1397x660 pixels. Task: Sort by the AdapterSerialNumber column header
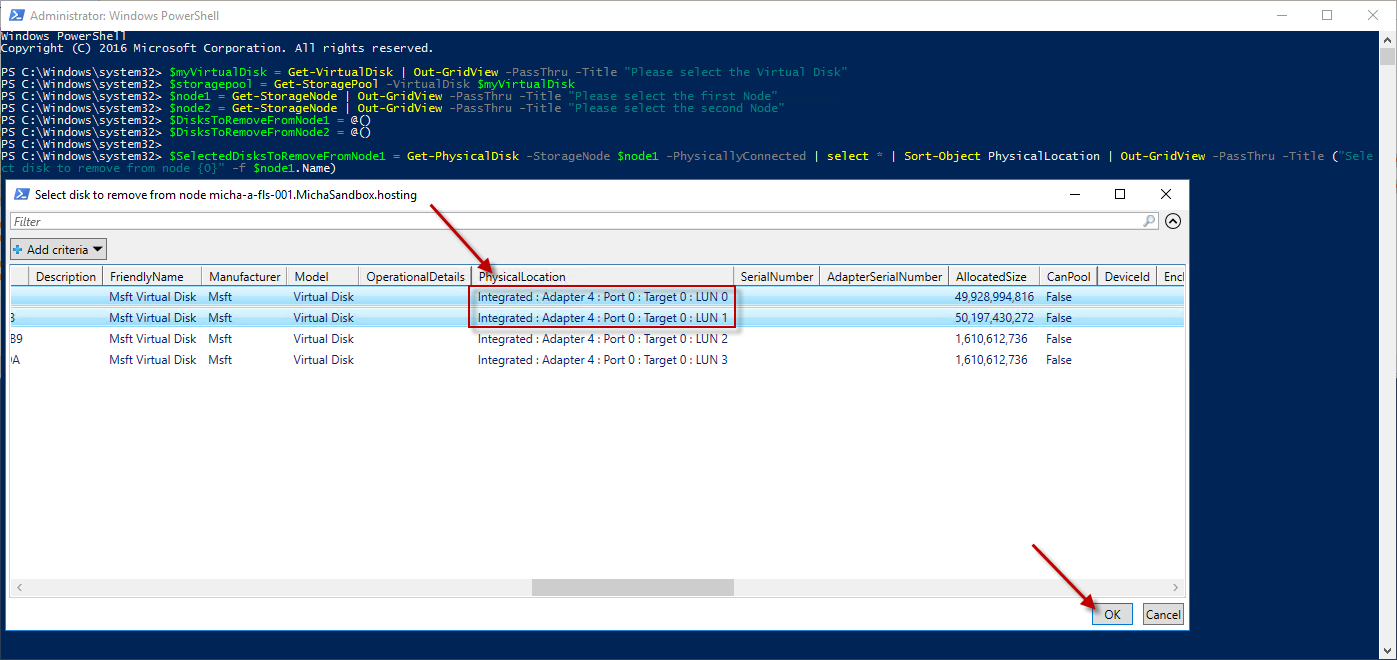884,277
